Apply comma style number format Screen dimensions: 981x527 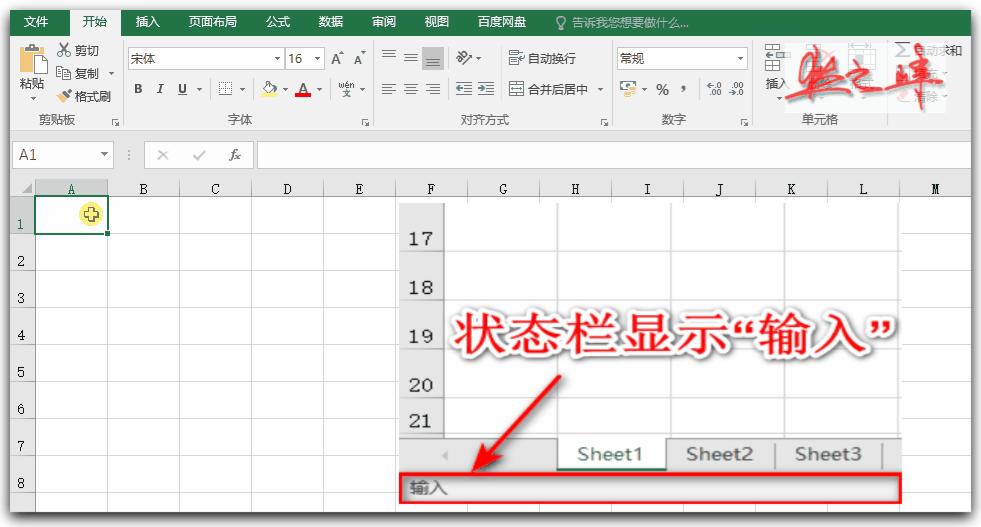tap(683, 90)
